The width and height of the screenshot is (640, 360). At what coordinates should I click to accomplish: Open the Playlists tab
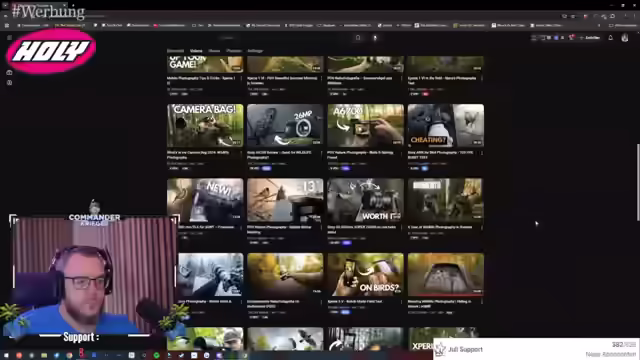[x=234, y=51]
